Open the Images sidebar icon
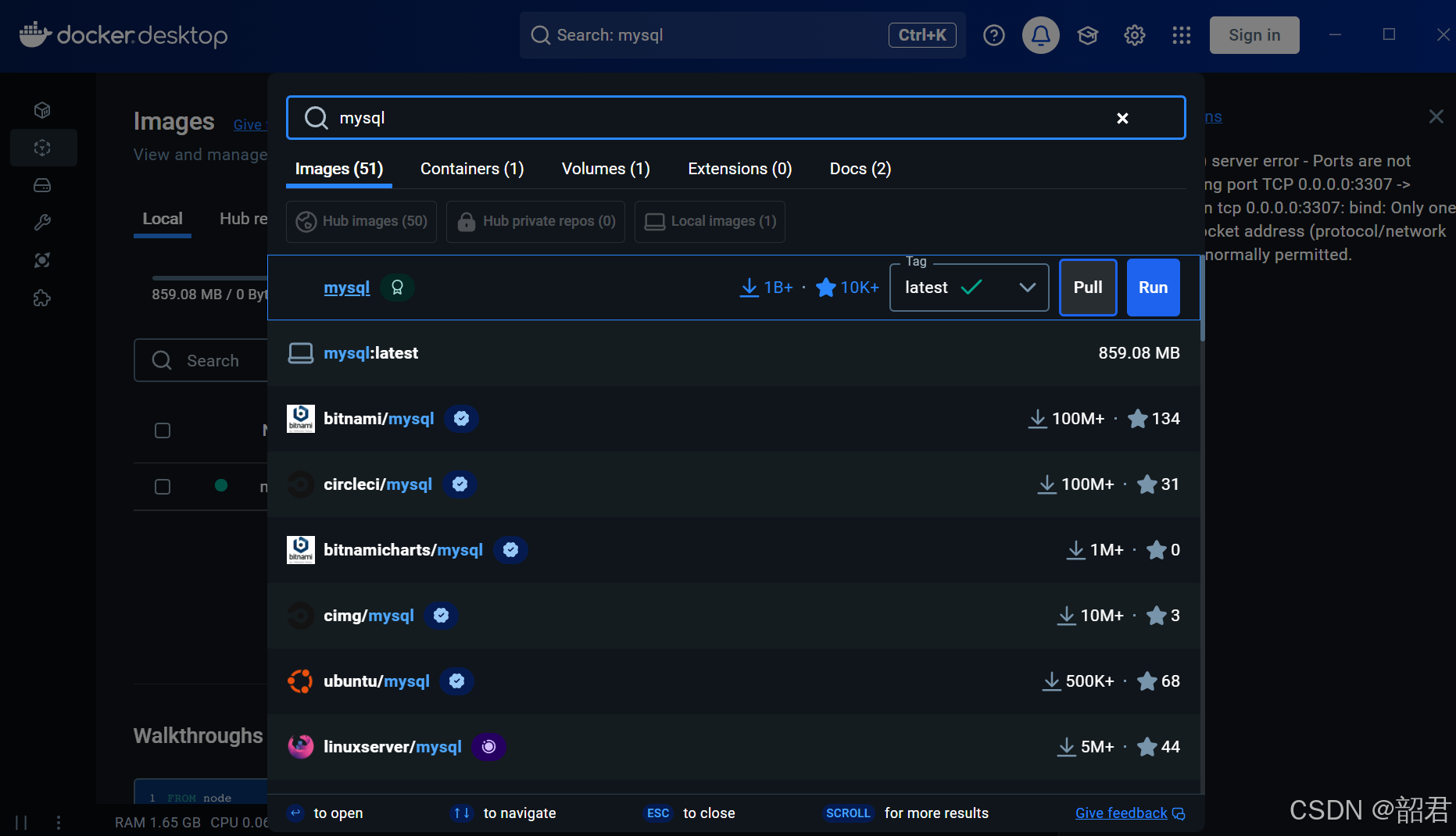The height and width of the screenshot is (836, 1456). 43,148
